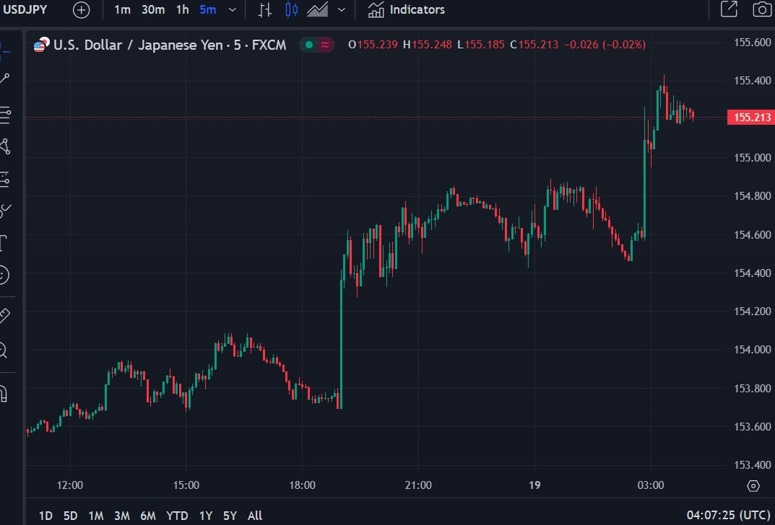Click the open value O155.239
The width and height of the screenshot is (775, 525).
pos(373,45)
